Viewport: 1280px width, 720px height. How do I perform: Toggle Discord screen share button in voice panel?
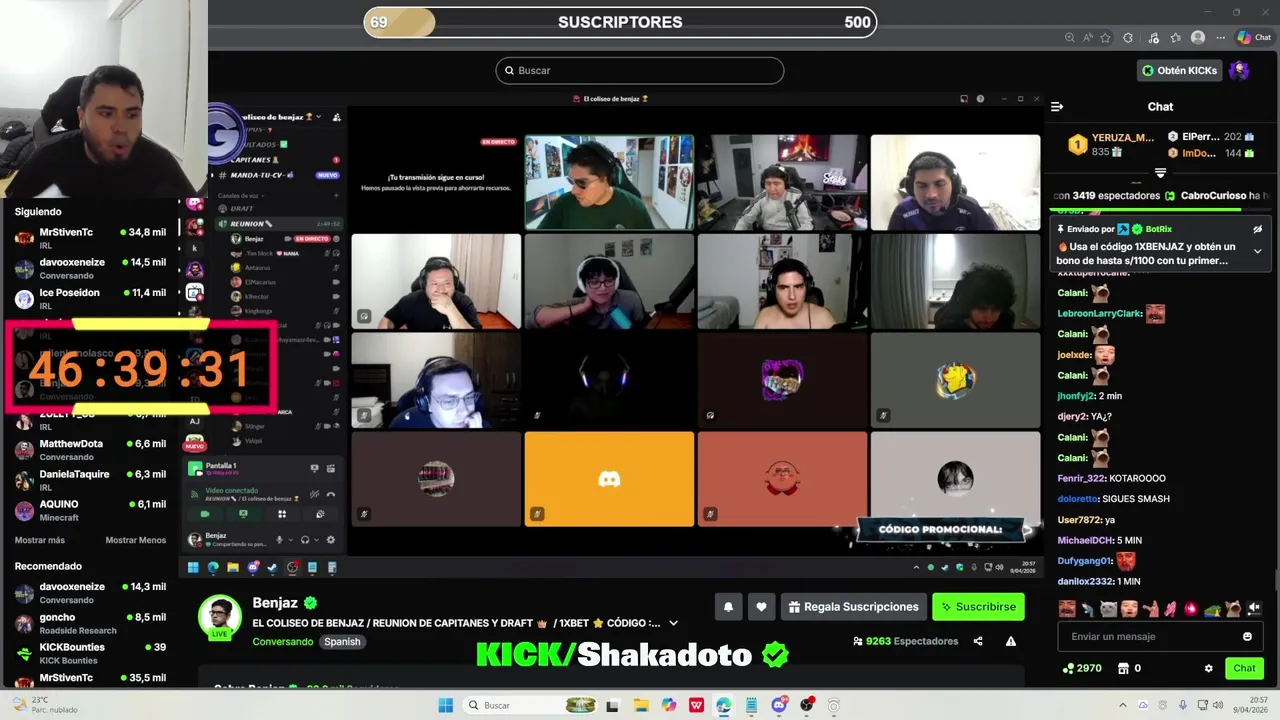243,514
